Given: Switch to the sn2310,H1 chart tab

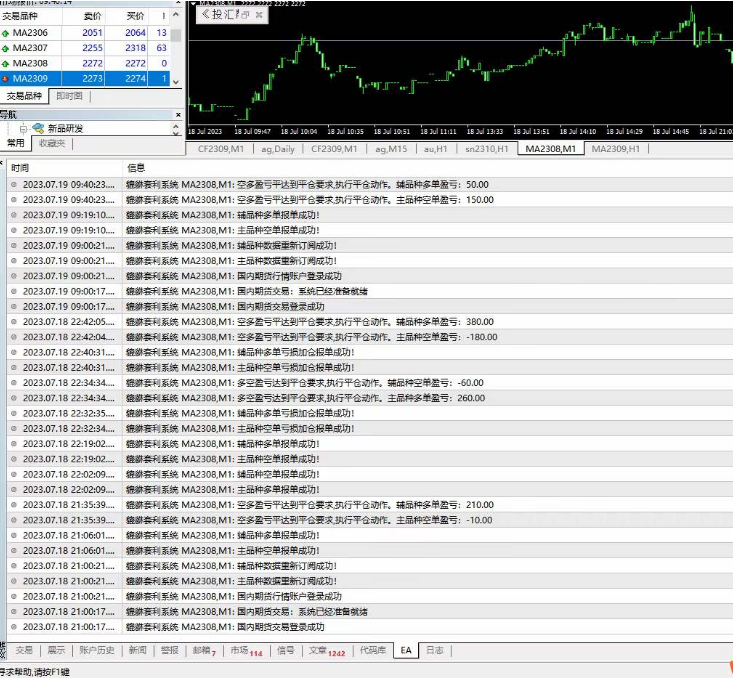Looking at the screenshot, I should (x=487, y=149).
